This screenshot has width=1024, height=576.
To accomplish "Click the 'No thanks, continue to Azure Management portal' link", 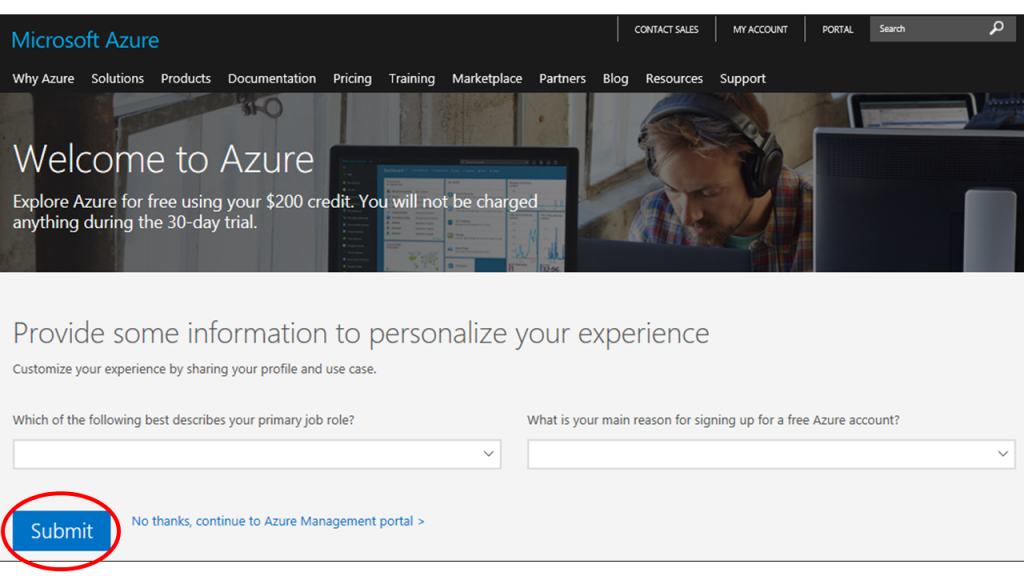I will click(277, 520).
